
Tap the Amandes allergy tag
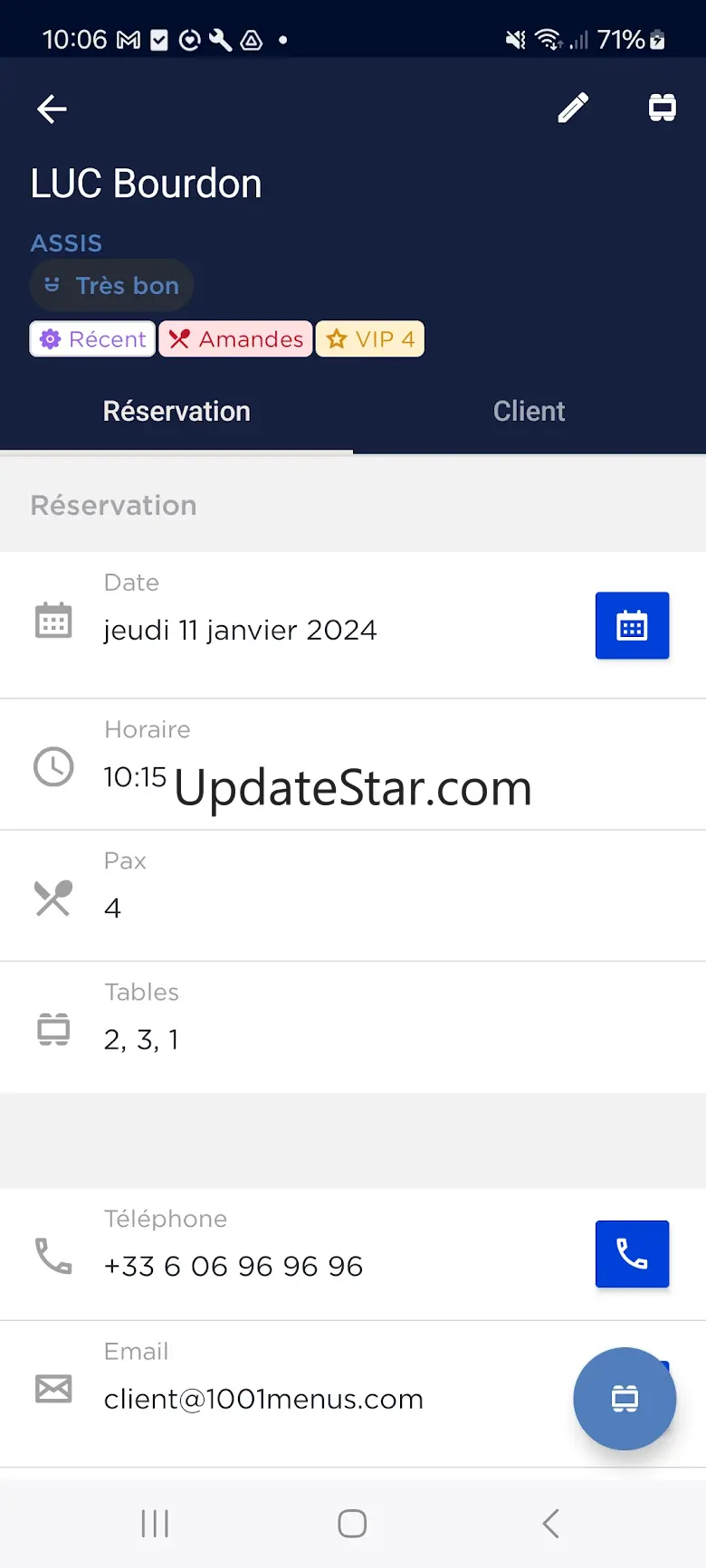[x=236, y=339]
